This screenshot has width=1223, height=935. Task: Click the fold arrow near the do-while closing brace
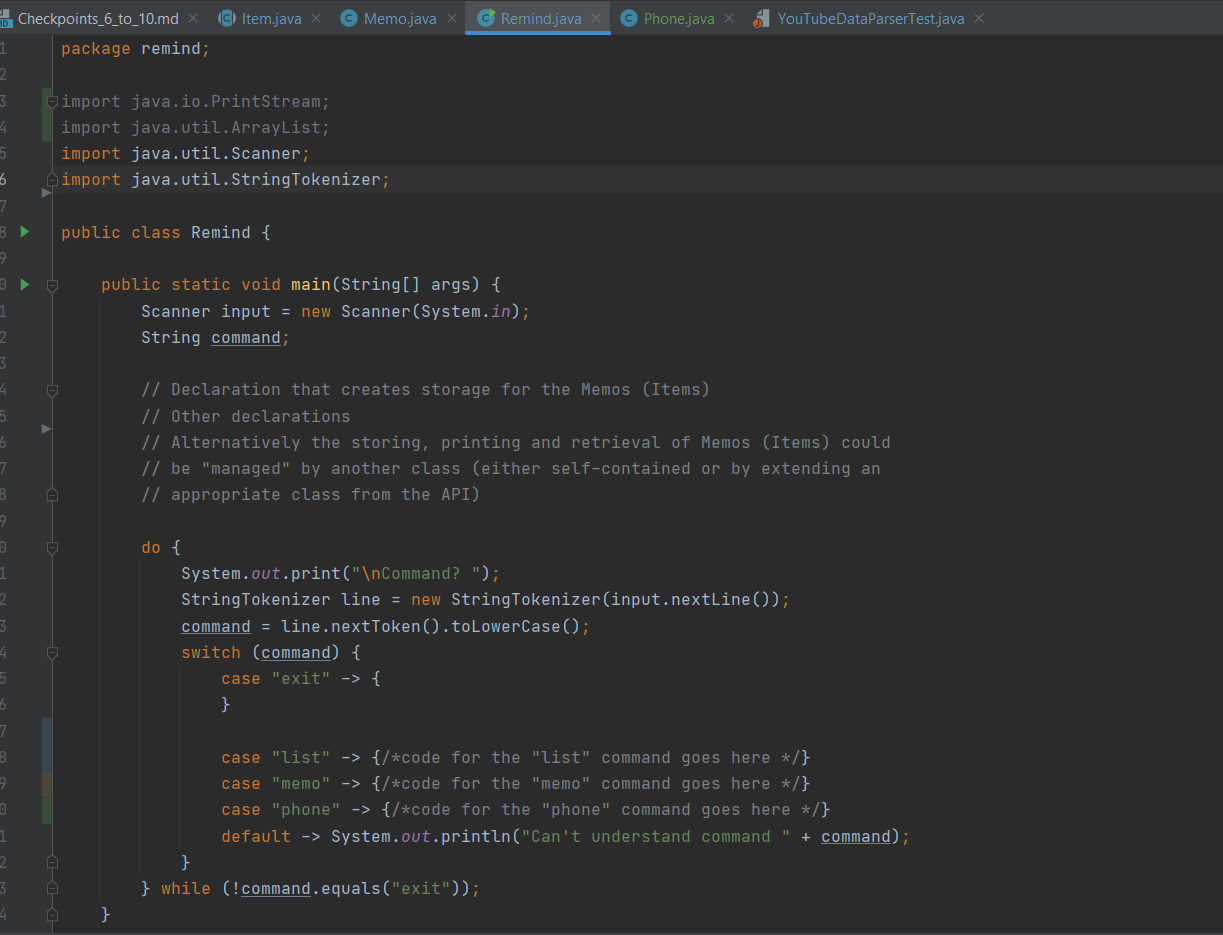(50, 887)
